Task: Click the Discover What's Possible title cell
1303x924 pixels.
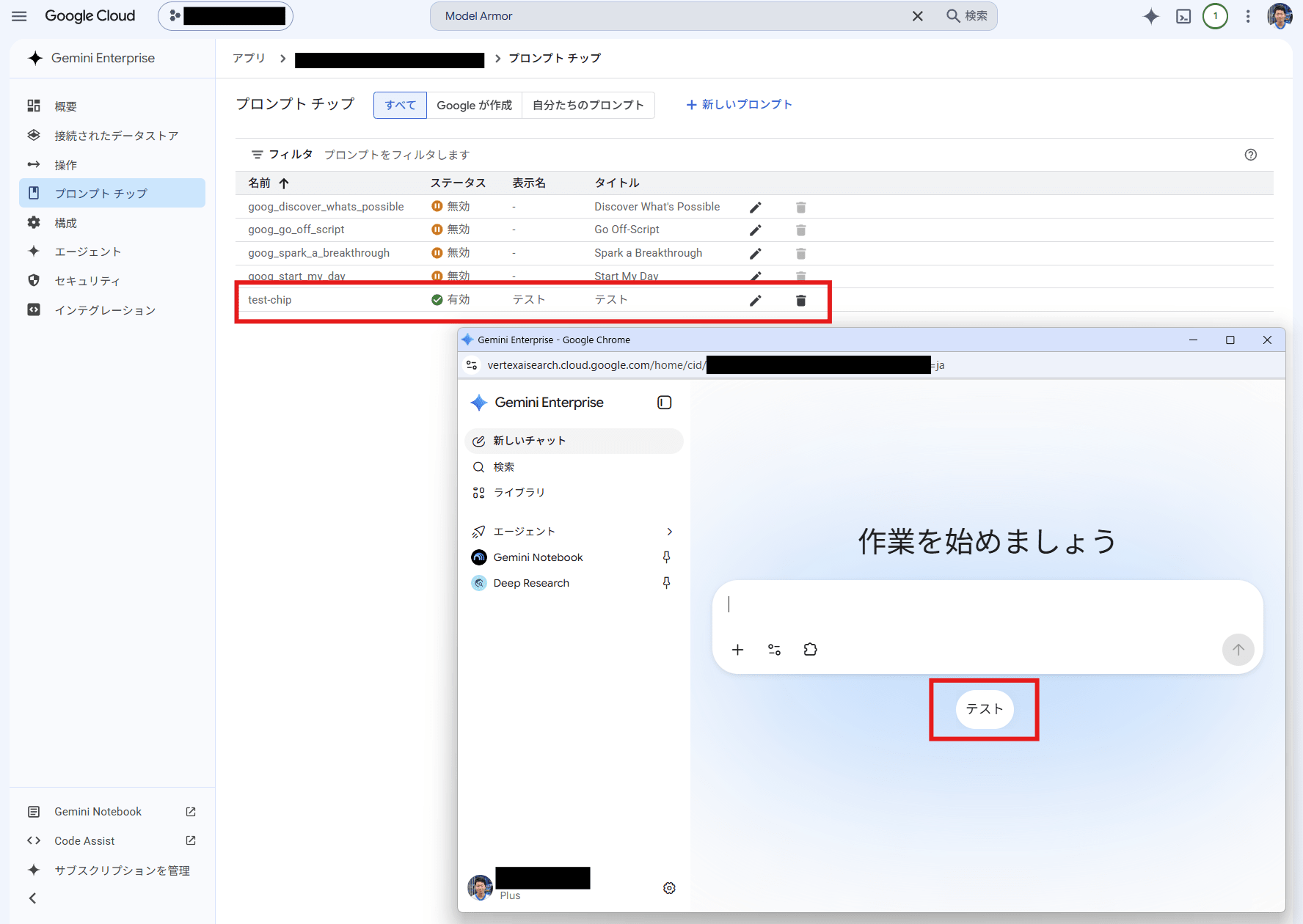Action: (x=657, y=207)
